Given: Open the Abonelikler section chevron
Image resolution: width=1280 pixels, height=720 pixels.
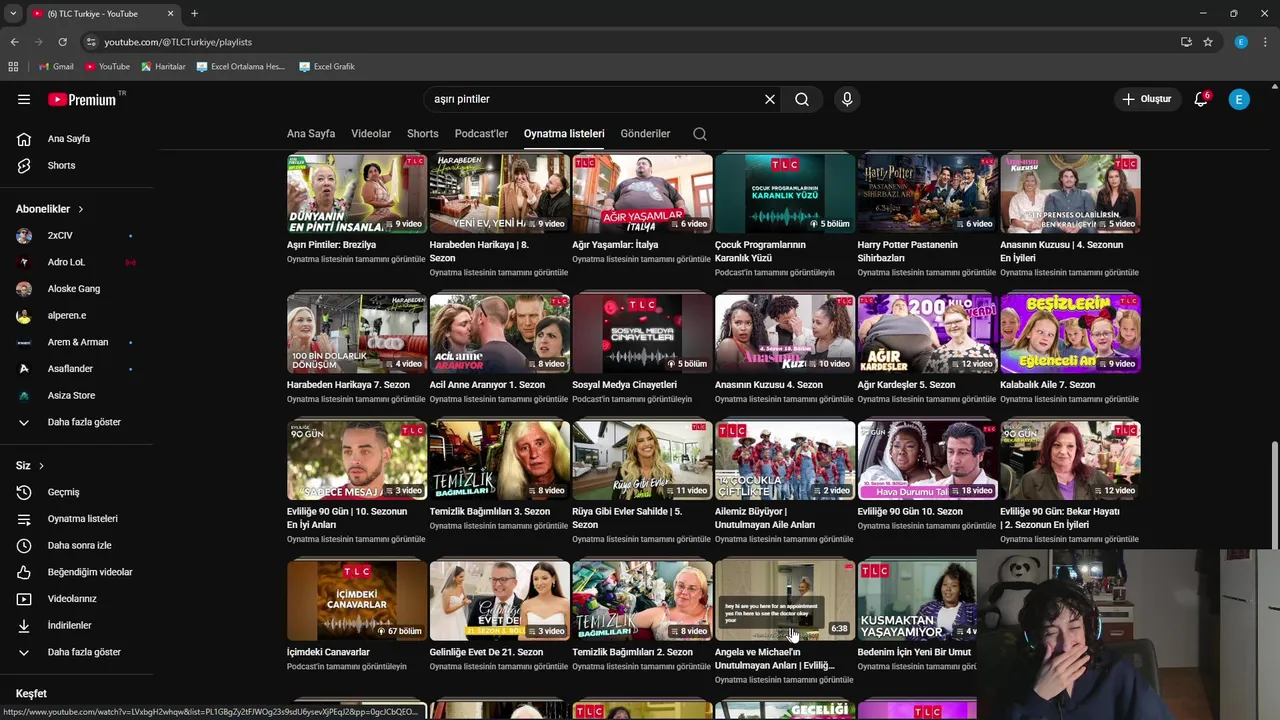Looking at the screenshot, I should (x=81, y=209).
